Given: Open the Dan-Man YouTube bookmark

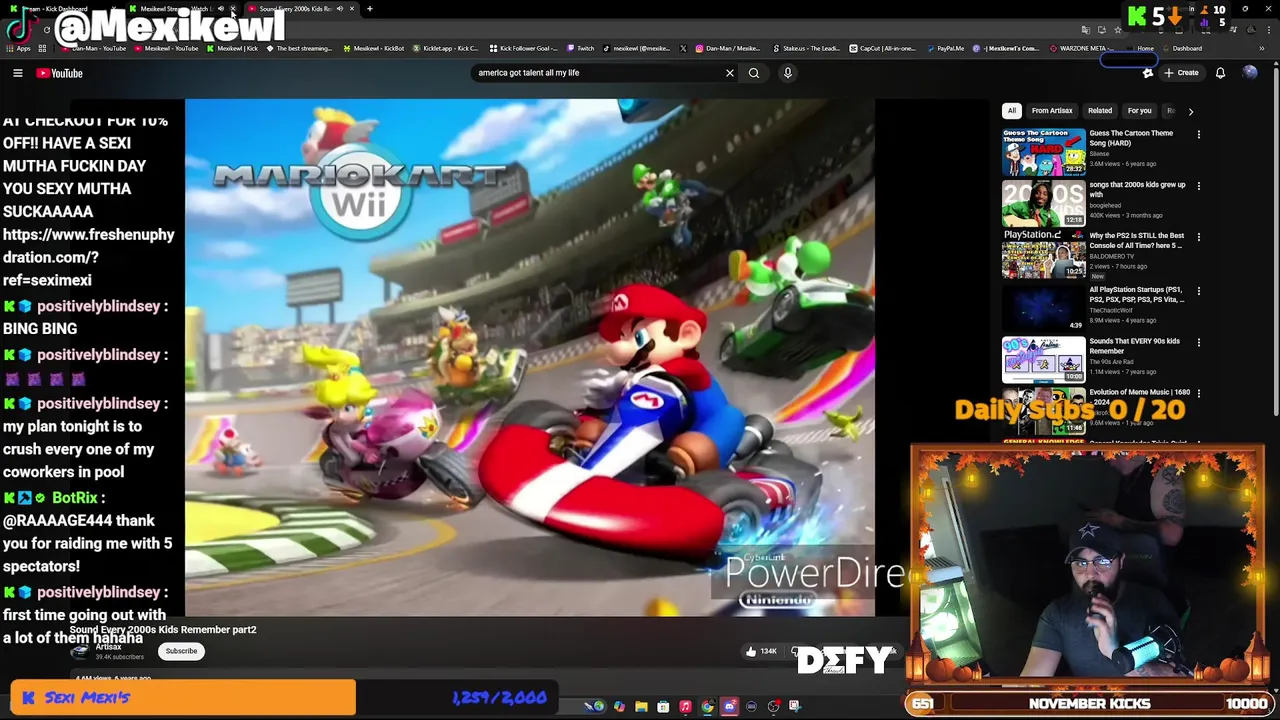Looking at the screenshot, I should click(93, 48).
